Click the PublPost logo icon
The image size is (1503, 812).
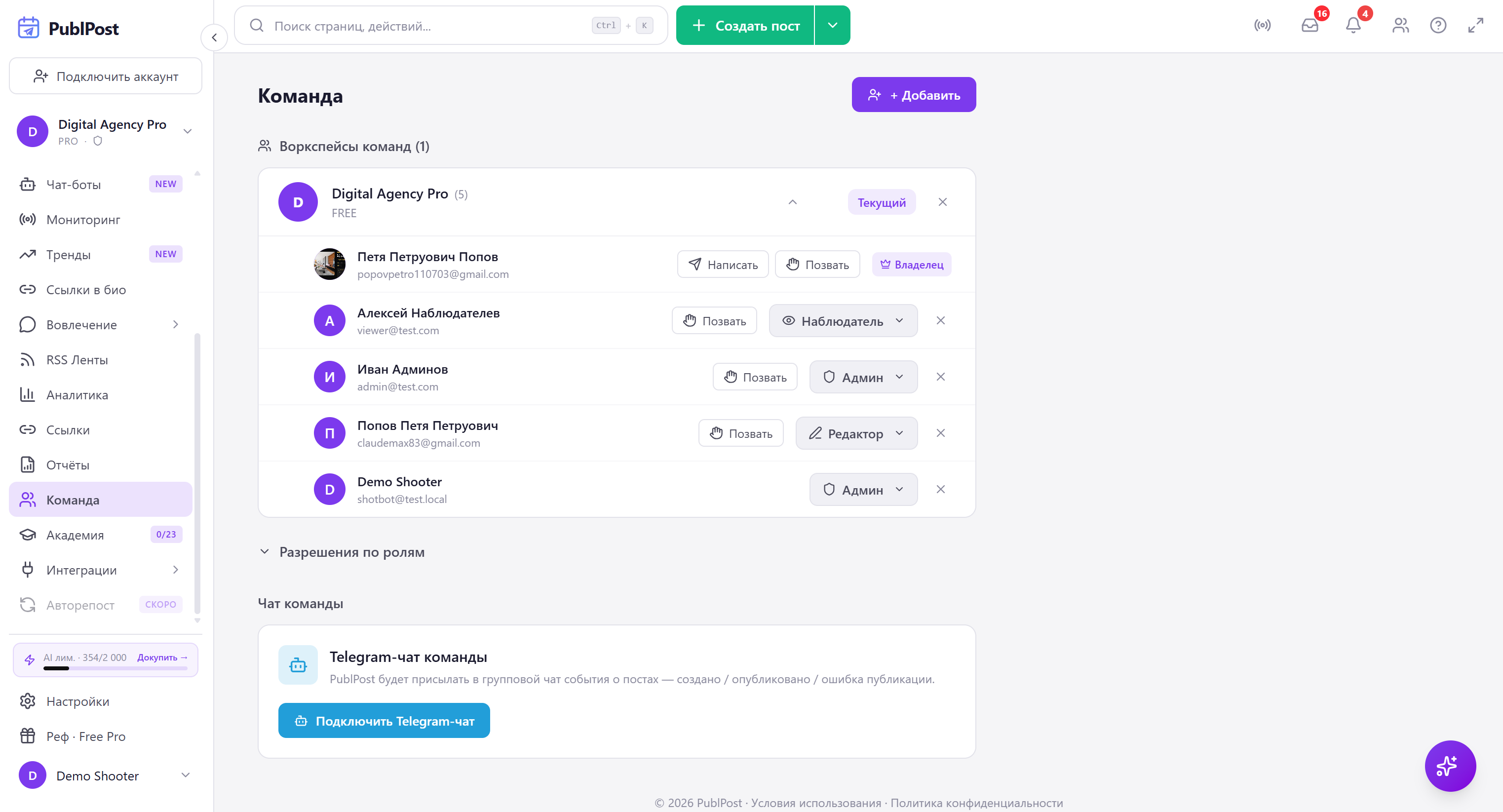(x=28, y=28)
